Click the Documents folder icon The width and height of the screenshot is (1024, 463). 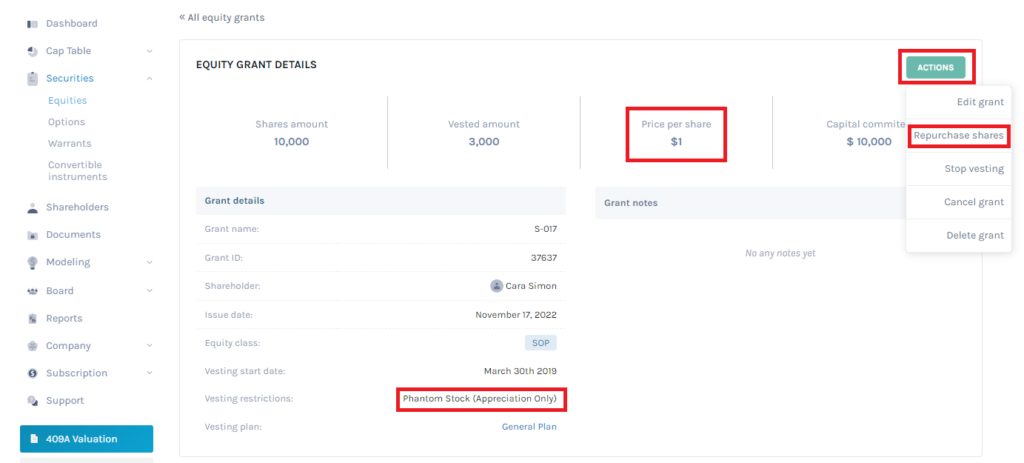pos(32,235)
